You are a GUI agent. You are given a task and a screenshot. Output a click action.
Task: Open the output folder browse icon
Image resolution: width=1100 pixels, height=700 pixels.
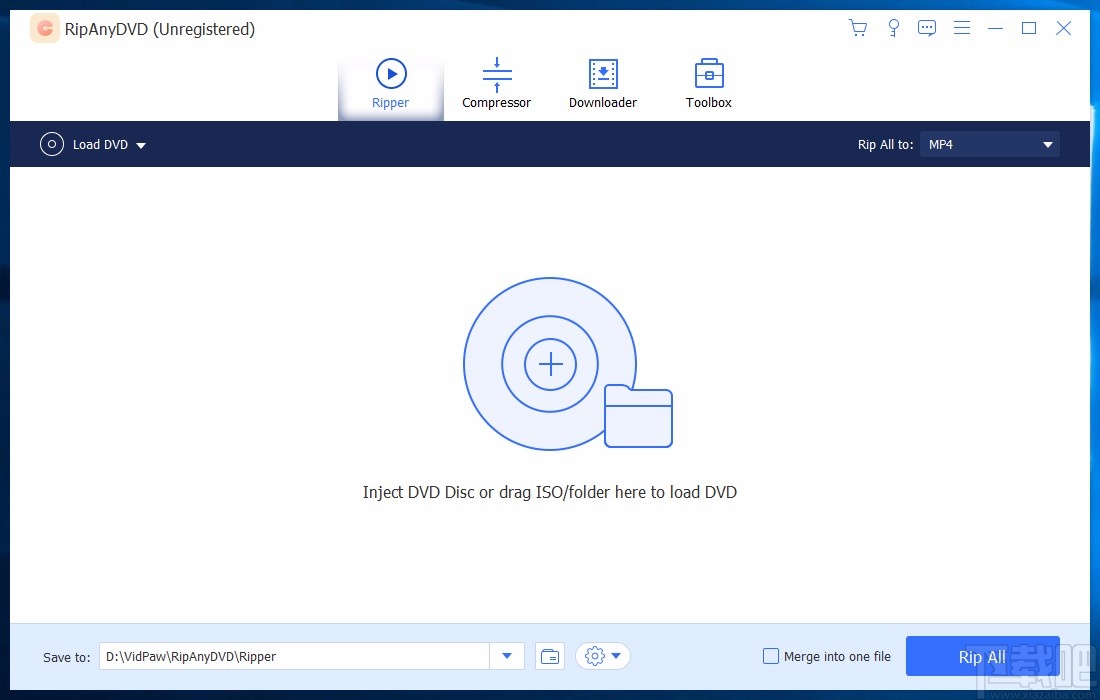(x=551, y=657)
